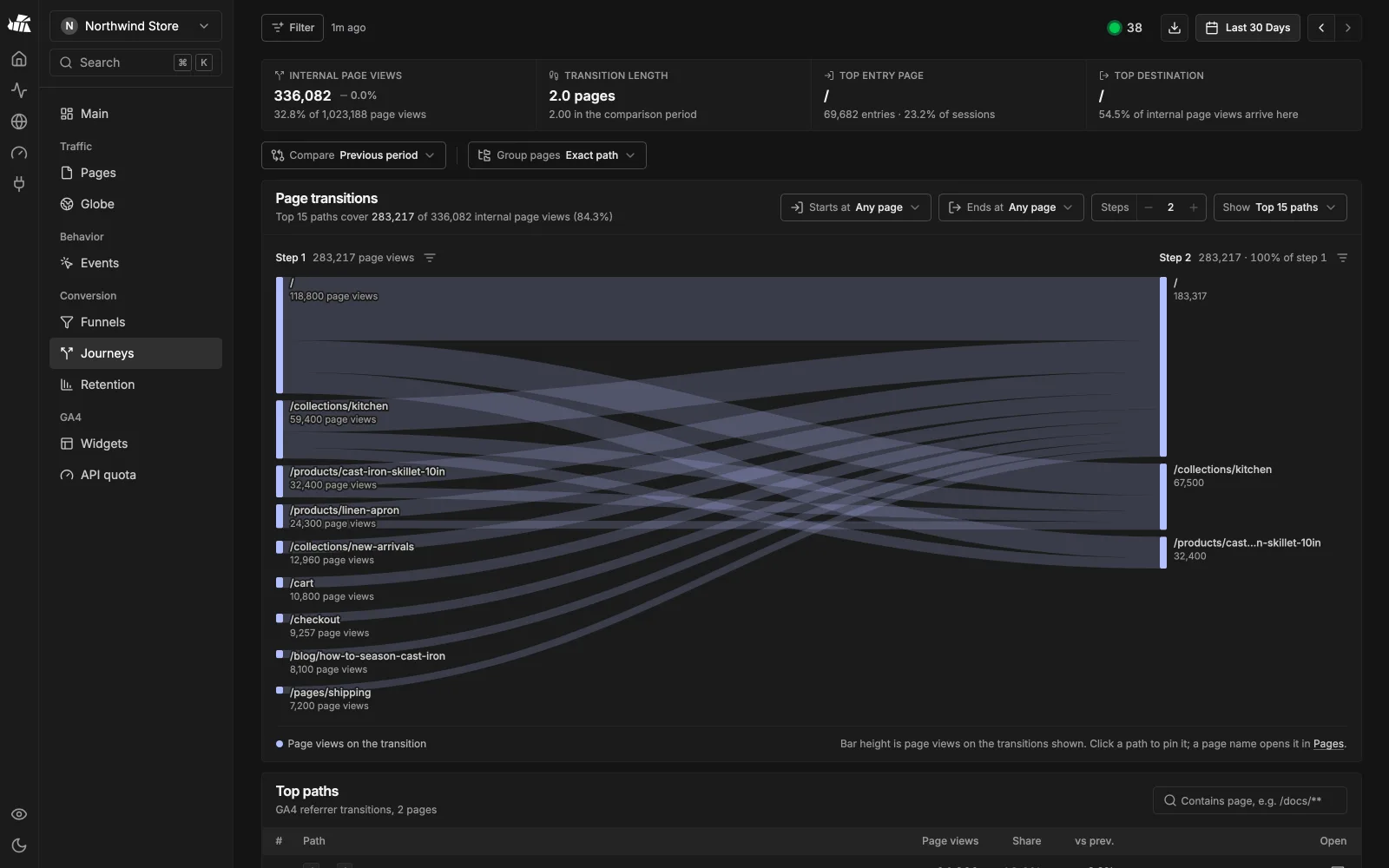1389x868 pixels.
Task: Open Widgets in the sidebar
Action: pos(135,444)
